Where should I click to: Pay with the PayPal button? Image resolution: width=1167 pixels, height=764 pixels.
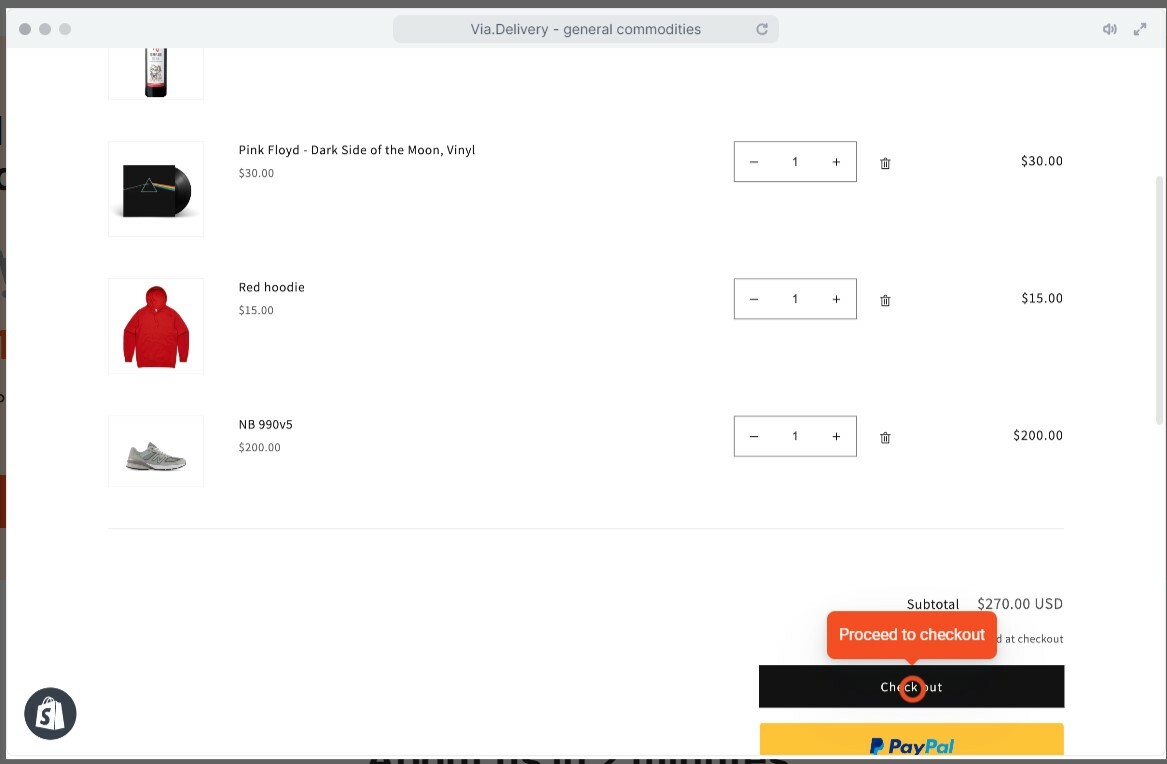(x=911, y=742)
